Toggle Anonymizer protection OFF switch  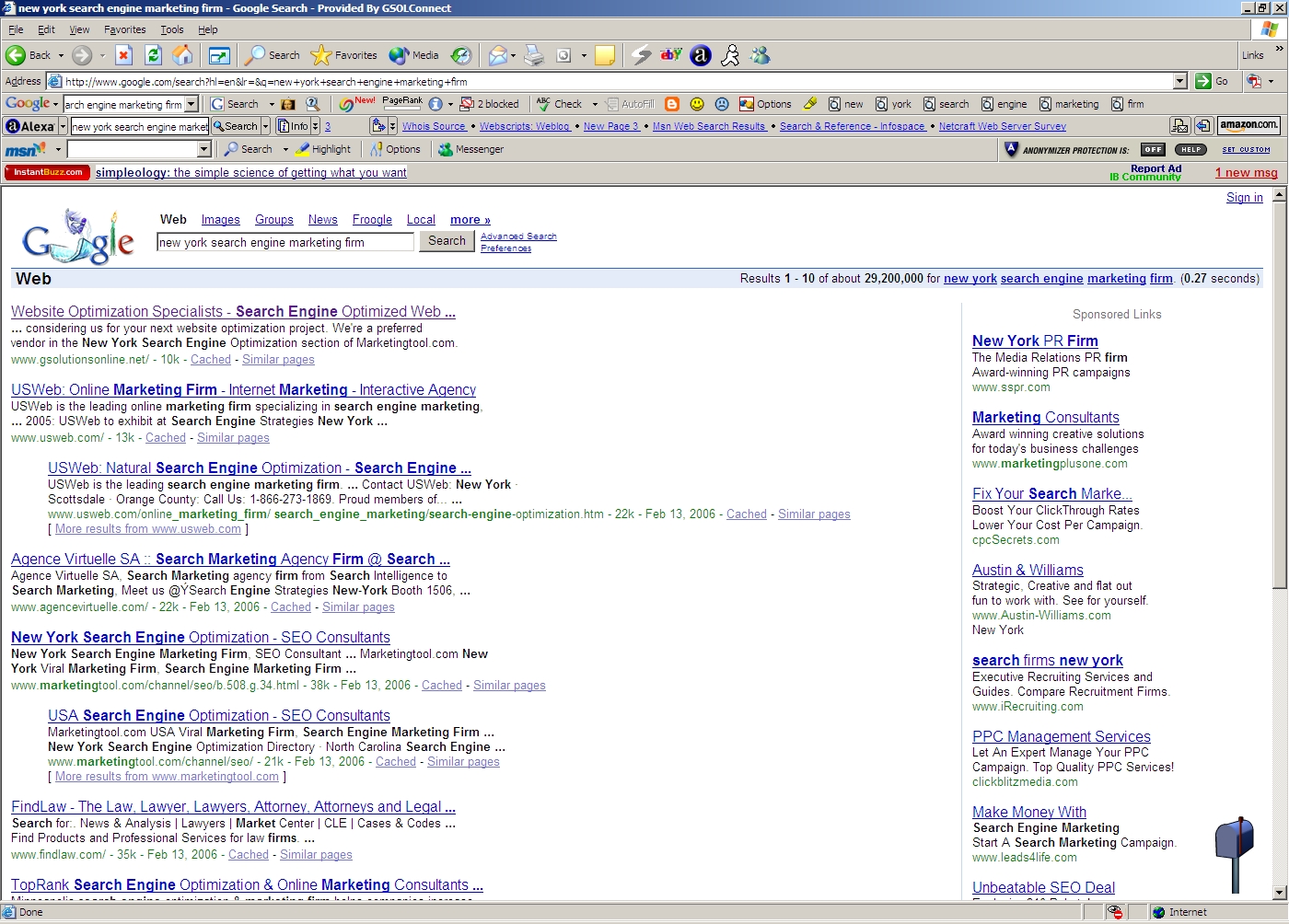click(1153, 149)
